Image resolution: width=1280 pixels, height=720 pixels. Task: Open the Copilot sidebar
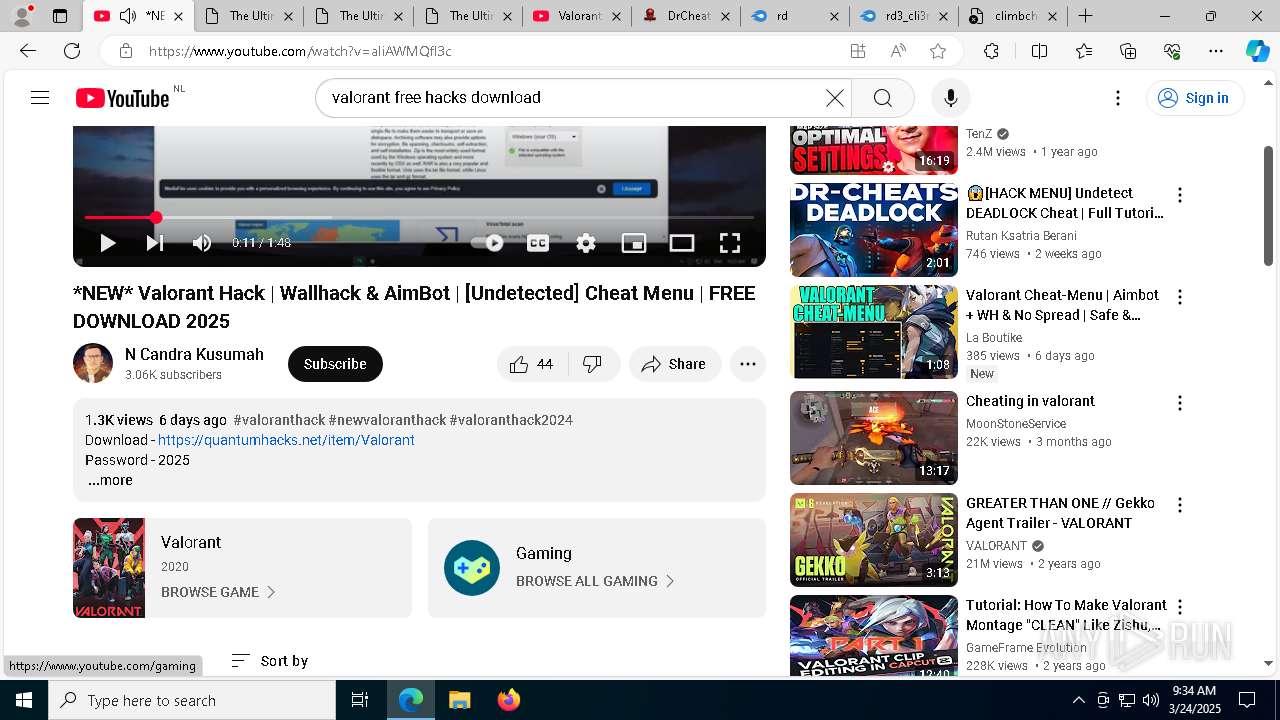(1257, 51)
